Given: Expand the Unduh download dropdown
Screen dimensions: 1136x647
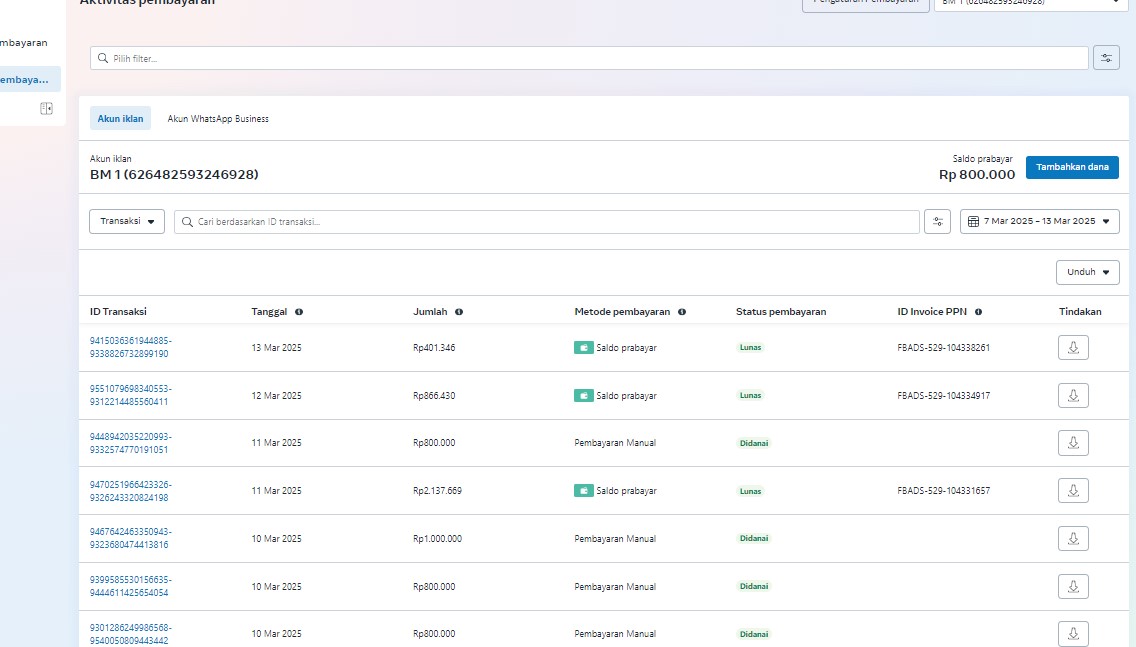Looking at the screenshot, I should click(x=1087, y=272).
